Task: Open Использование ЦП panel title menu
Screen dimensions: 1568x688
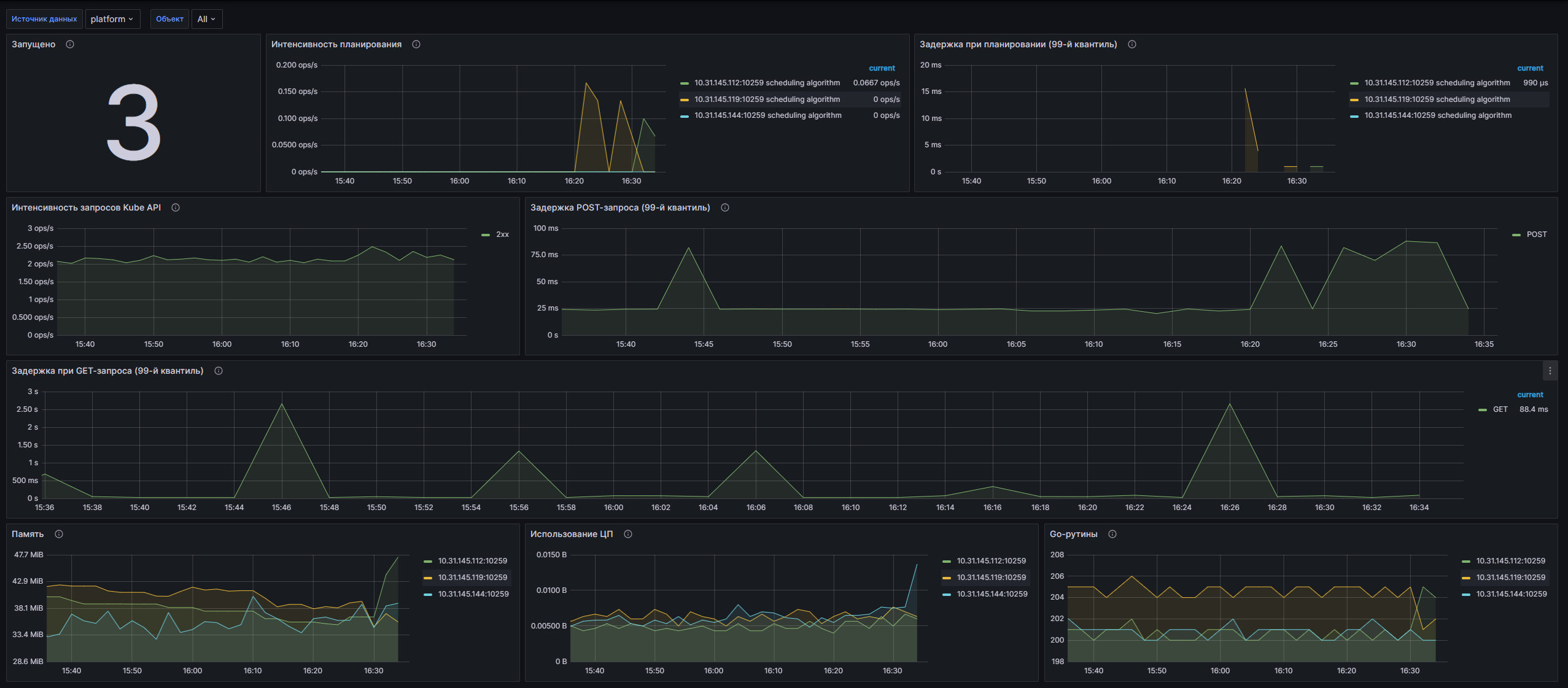Action: 571,534
